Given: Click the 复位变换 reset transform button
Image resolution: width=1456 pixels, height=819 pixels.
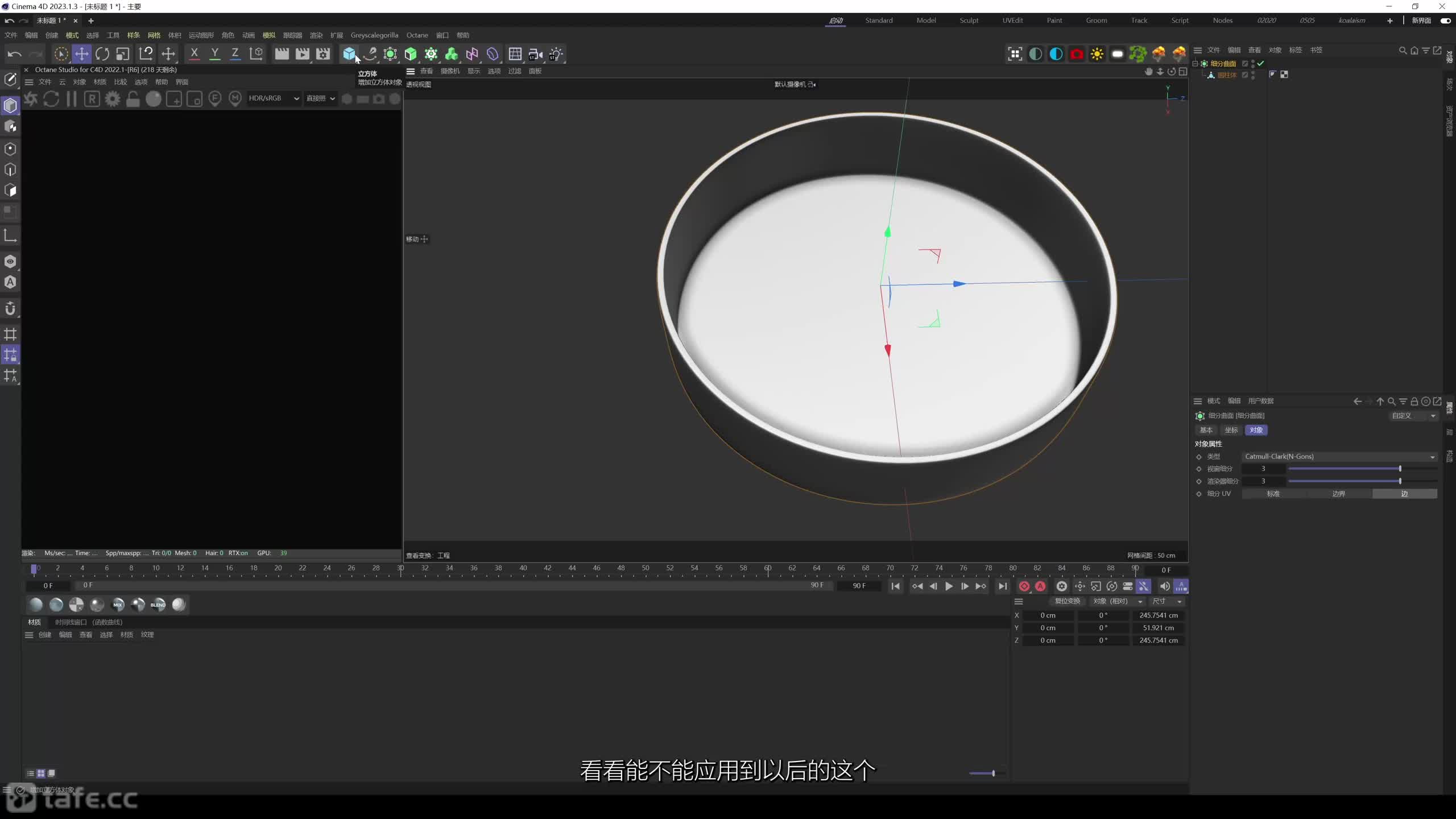Looking at the screenshot, I should click(x=1067, y=601).
